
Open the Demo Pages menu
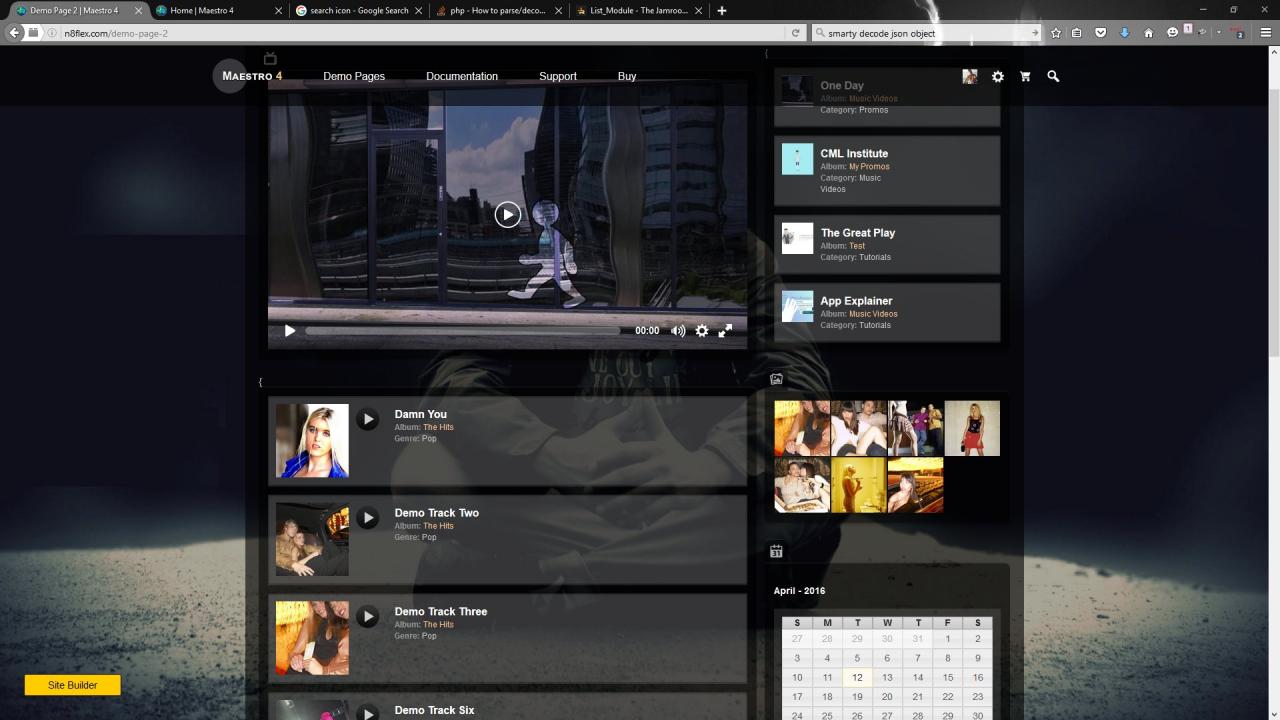pyautogui.click(x=354, y=76)
